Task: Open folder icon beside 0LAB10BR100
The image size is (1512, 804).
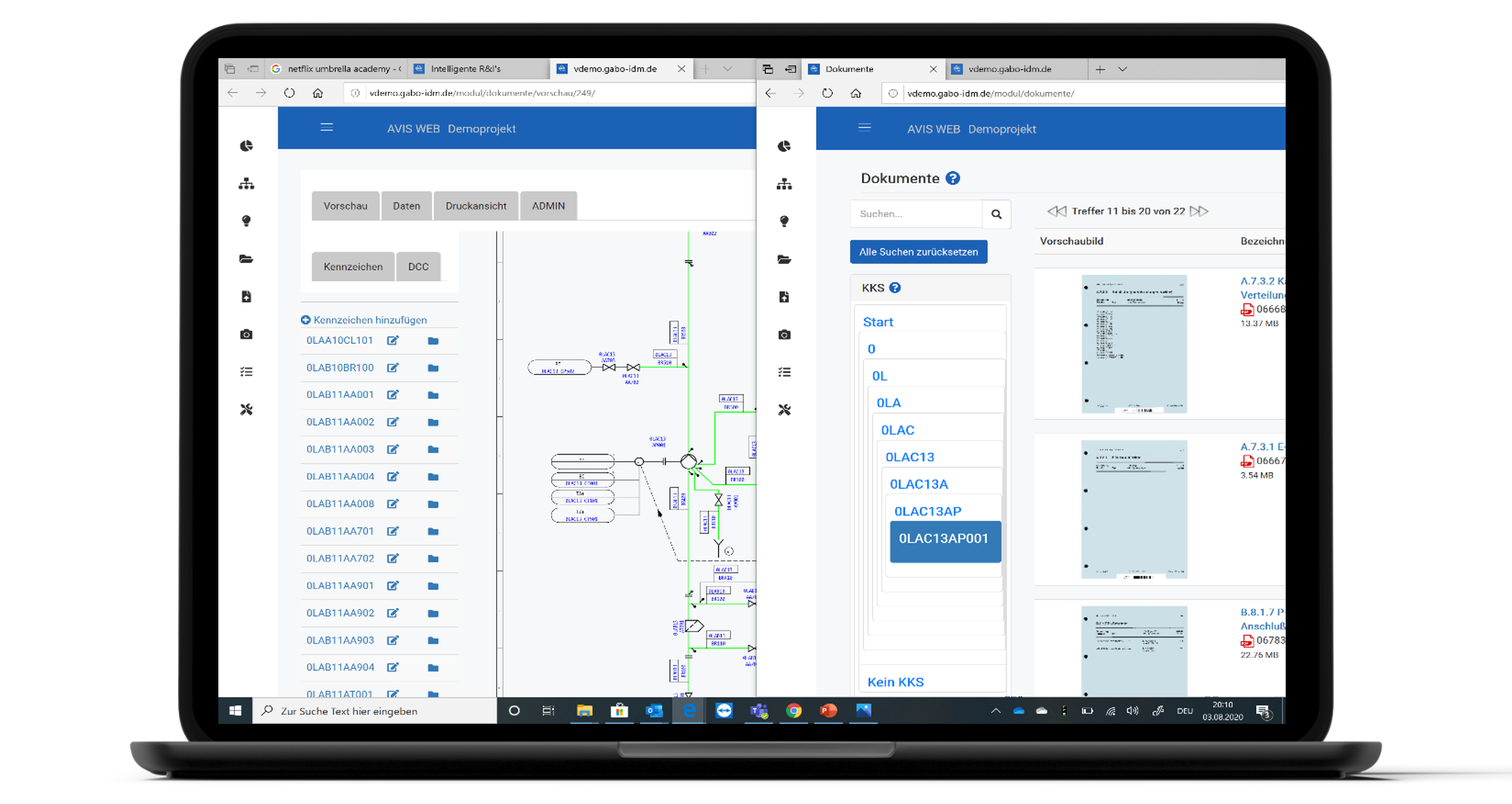Action: pos(433,368)
